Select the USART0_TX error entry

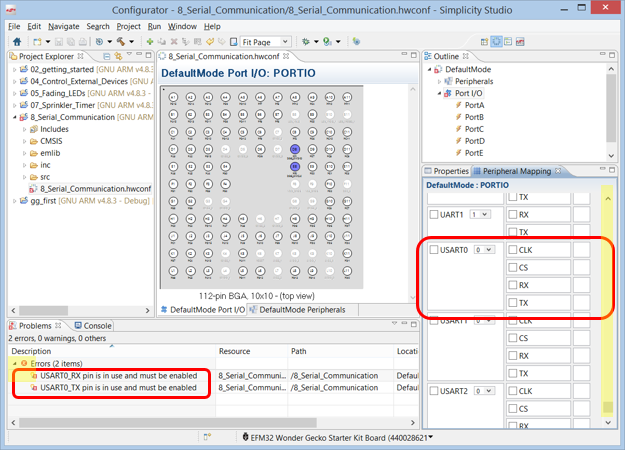click(x=118, y=387)
